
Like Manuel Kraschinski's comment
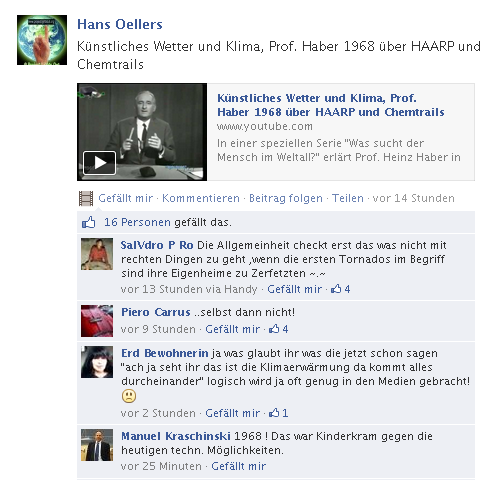point(239,466)
